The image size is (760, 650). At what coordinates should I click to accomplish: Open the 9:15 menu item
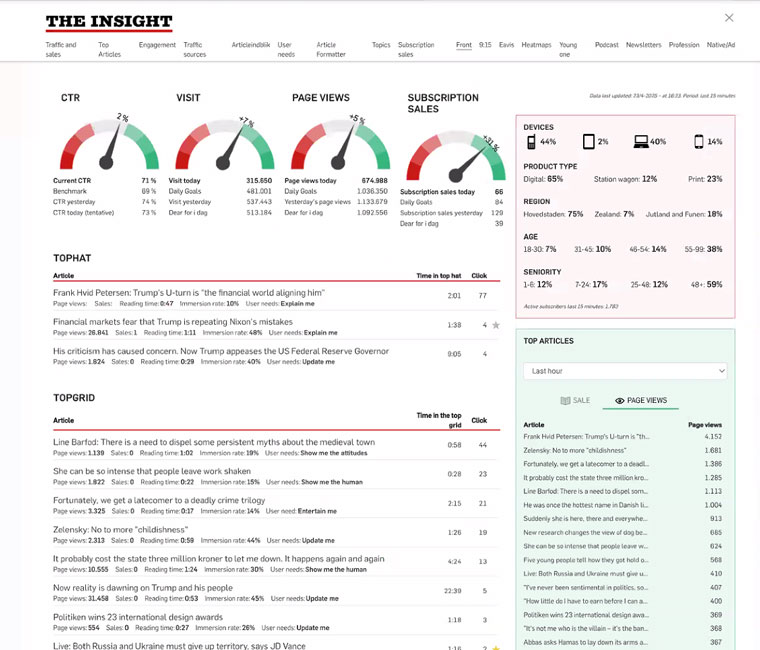(485, 45)
